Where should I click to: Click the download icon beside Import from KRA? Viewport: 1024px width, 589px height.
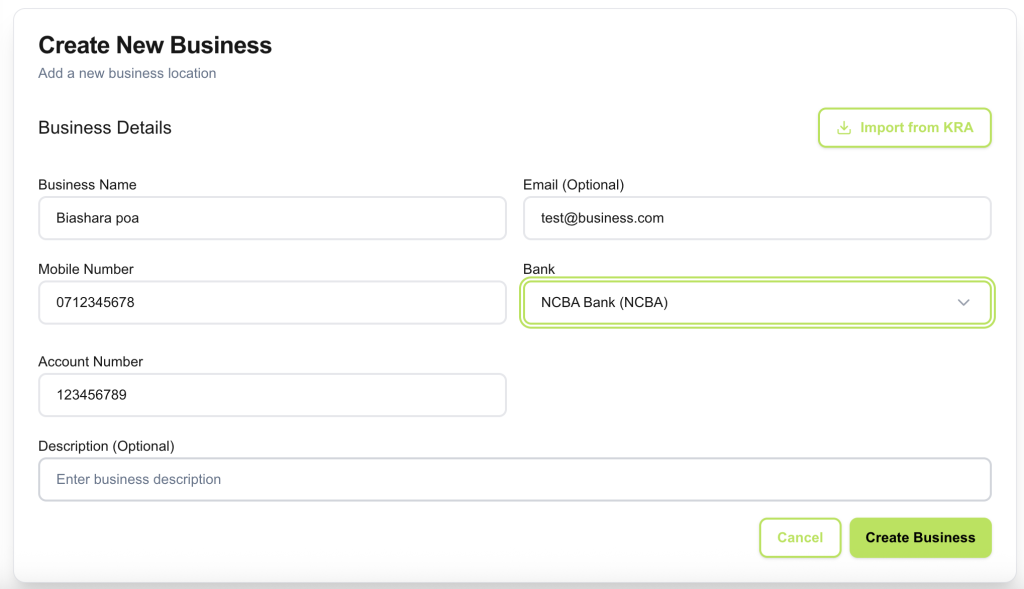pyautogui.click(x=844, y=127)
